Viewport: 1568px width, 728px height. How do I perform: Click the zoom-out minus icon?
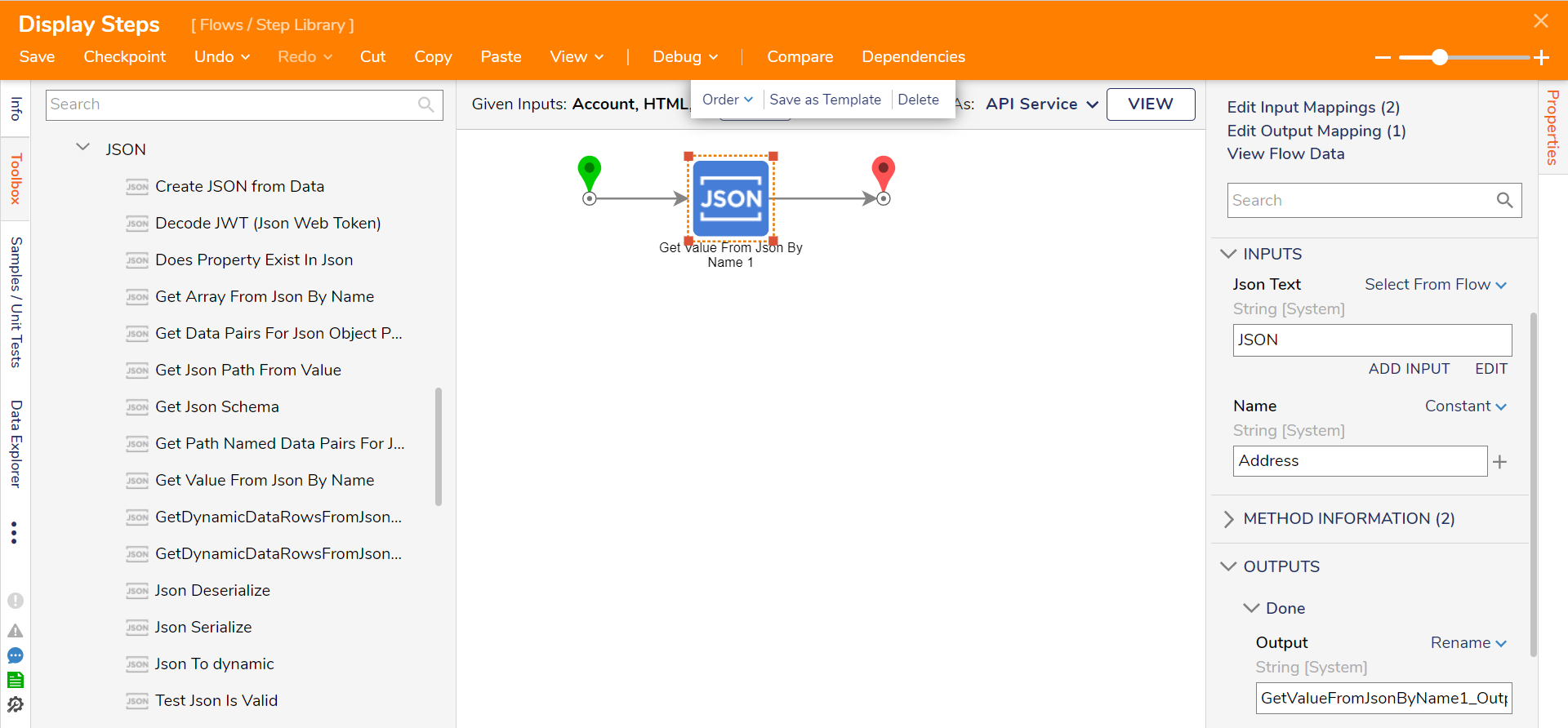pos(1383,57)
